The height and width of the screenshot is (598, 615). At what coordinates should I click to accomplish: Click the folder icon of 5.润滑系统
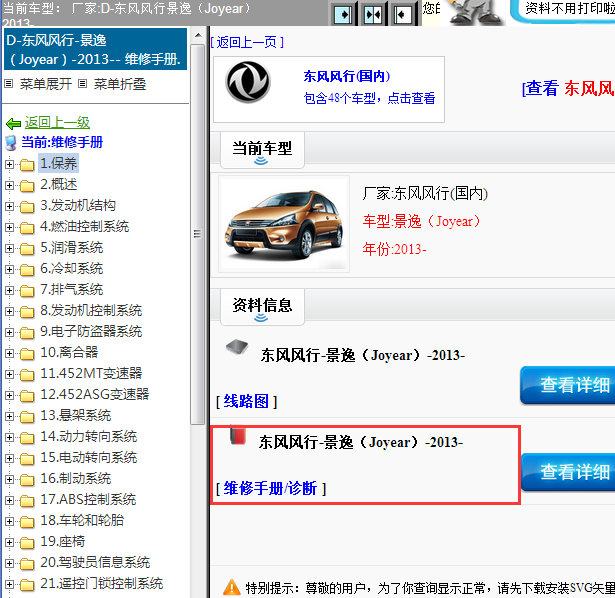coord(27,249)
